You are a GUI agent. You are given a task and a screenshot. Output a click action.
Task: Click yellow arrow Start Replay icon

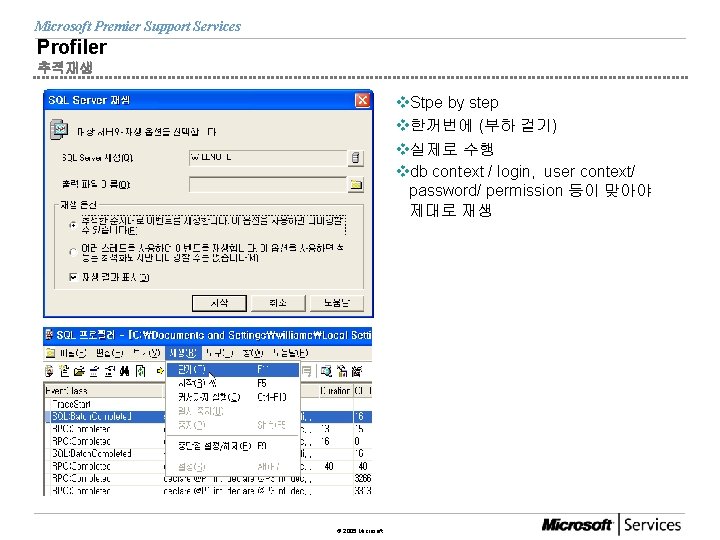click(x=160, y=371)
